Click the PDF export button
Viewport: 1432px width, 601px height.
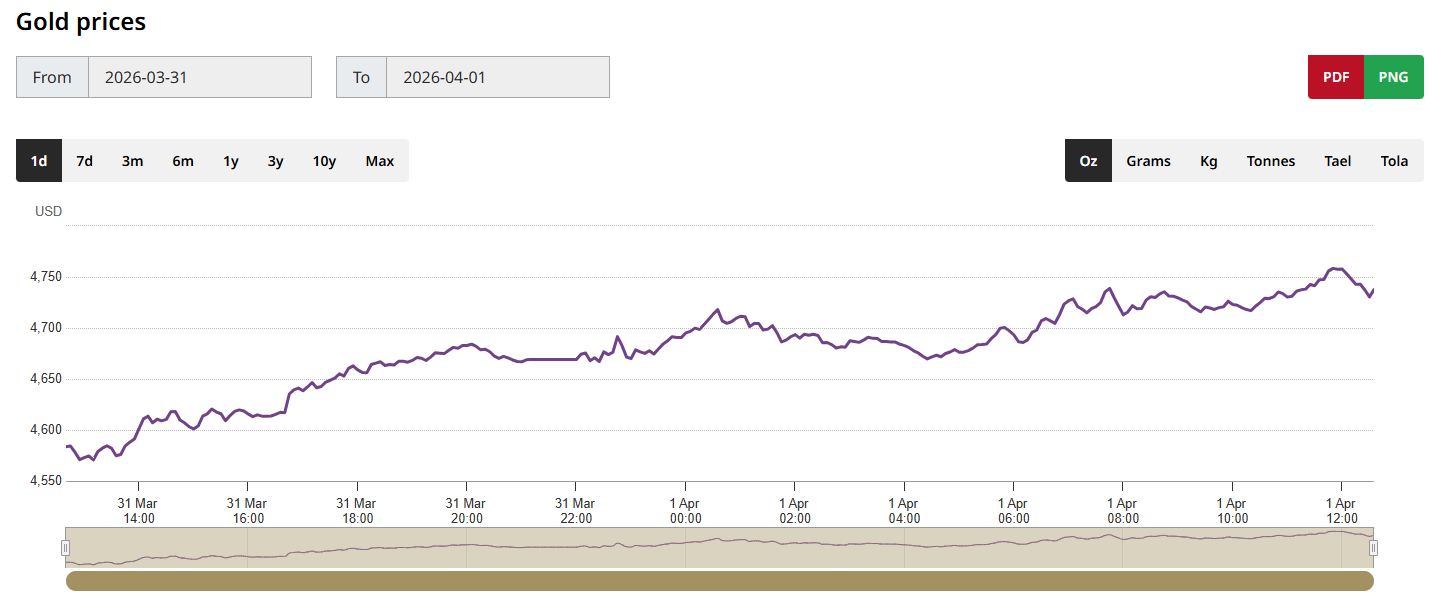[1336, 77]
